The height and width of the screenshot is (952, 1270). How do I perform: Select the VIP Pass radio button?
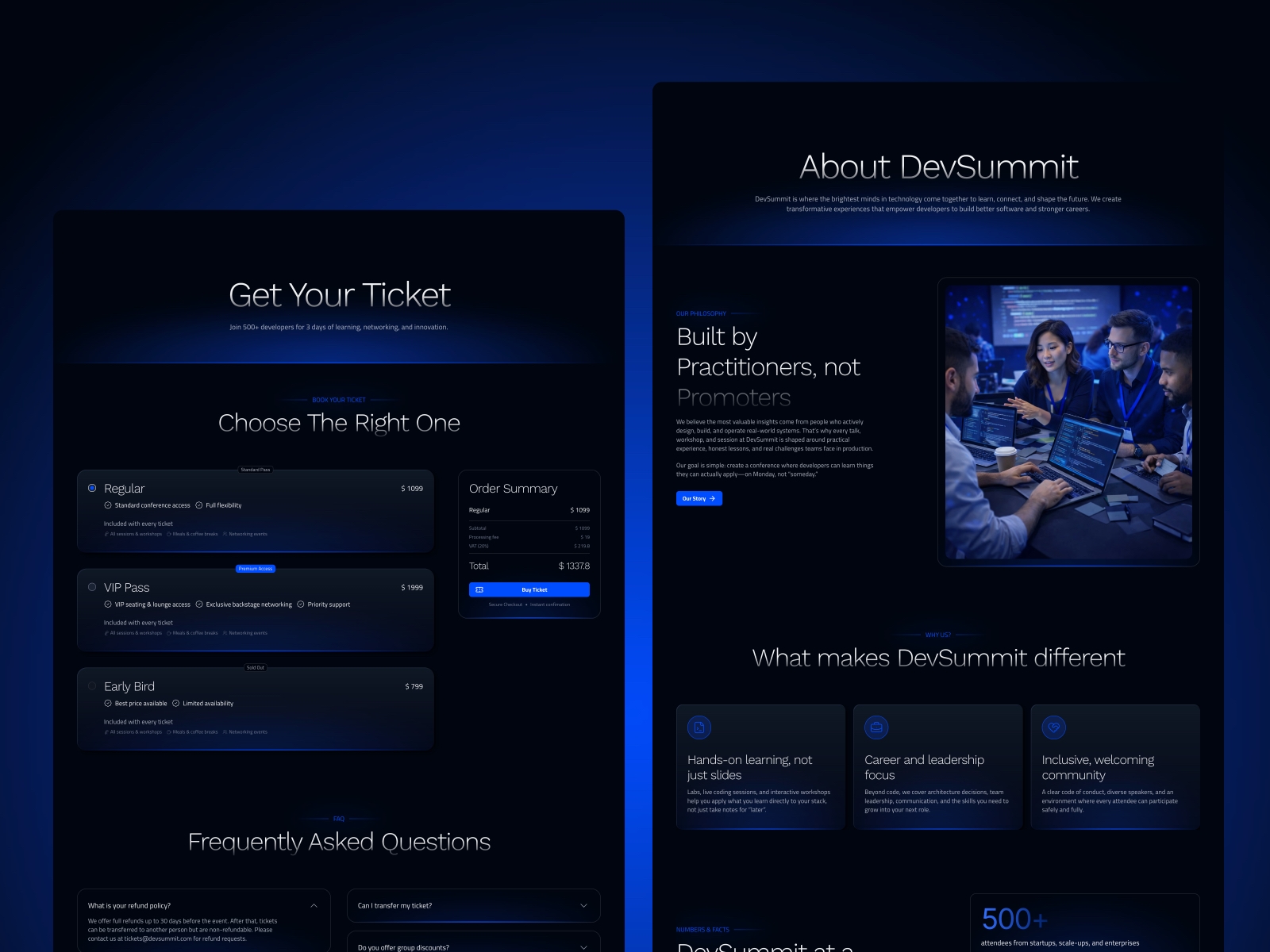(x=92, y=587)
